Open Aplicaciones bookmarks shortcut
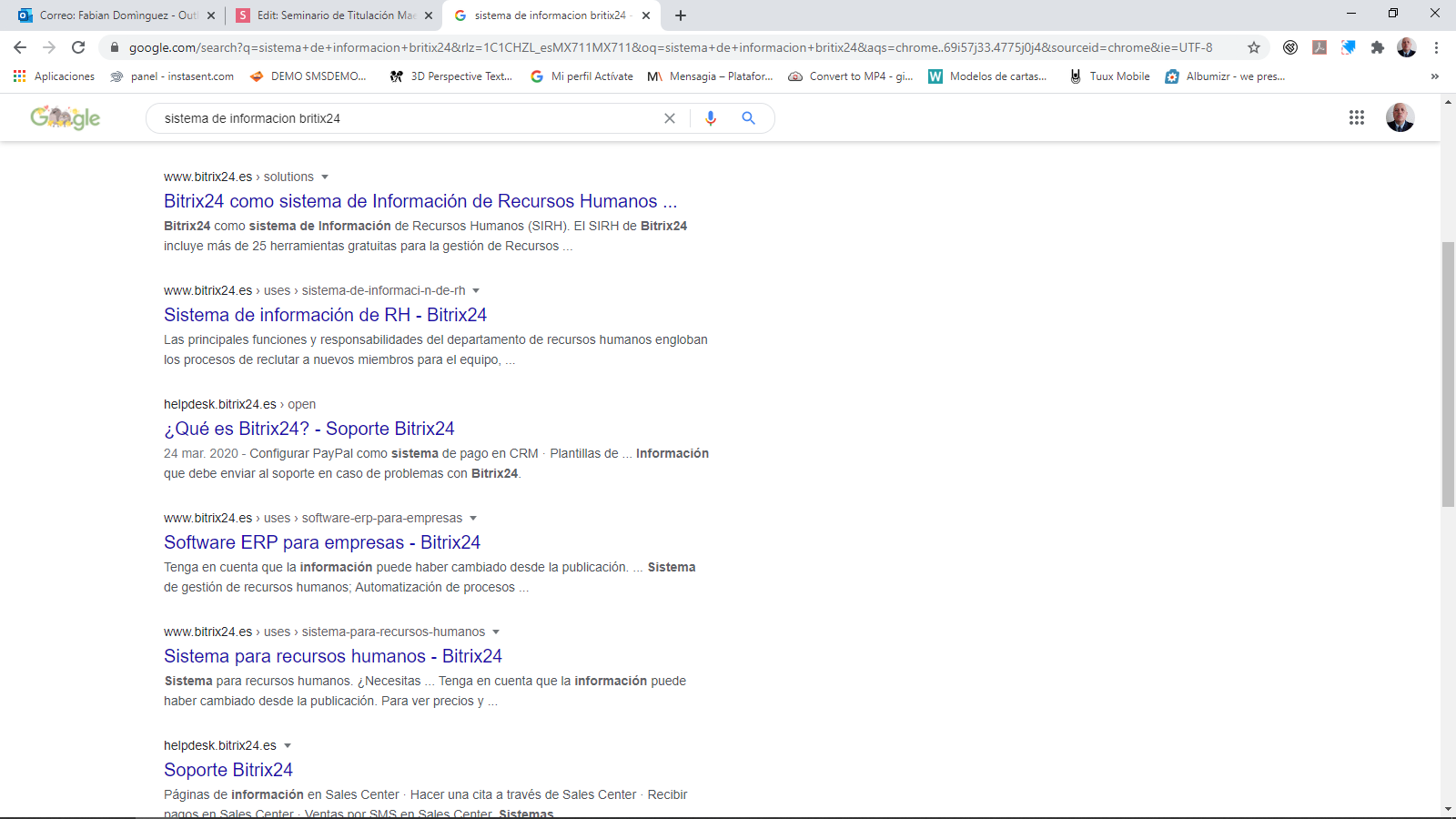The width and height of the screenshot is (1456, 819). pos(54,76)
